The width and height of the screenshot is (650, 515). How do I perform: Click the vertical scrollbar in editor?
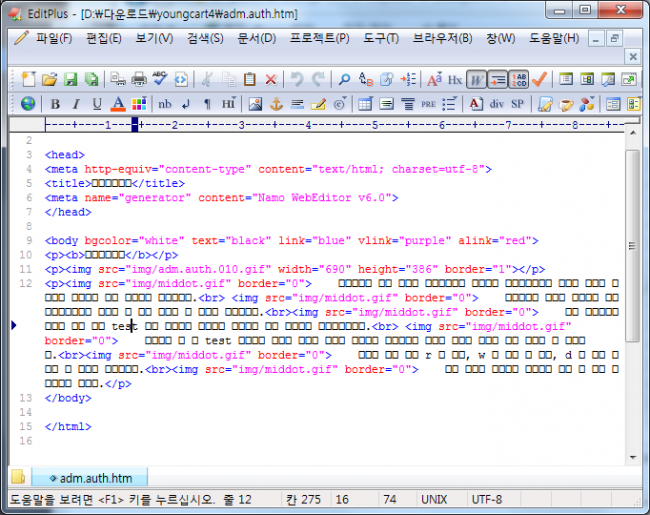(631, 300)
